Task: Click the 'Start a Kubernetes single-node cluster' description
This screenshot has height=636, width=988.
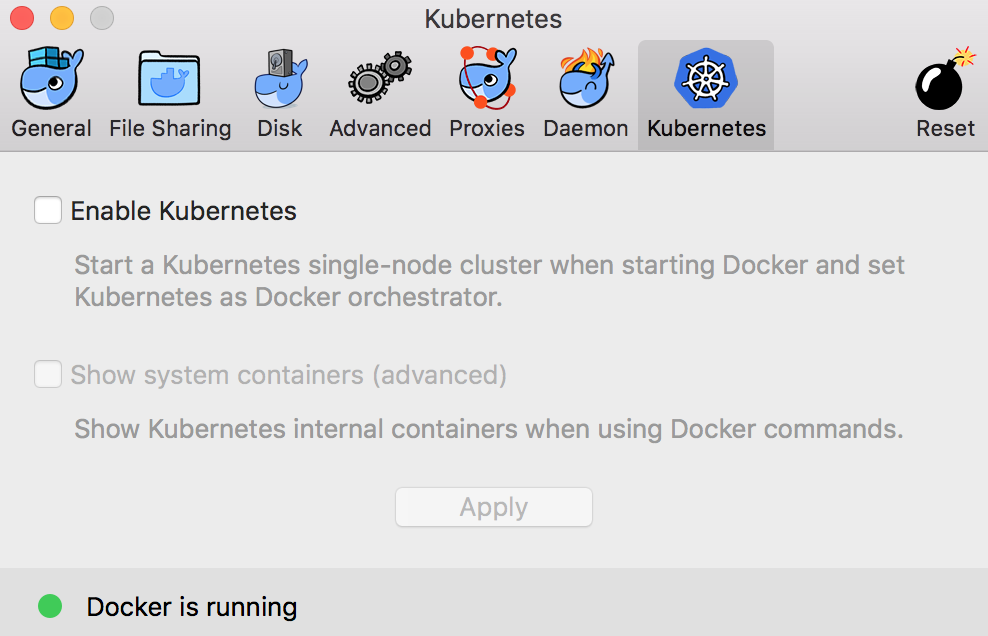Action: [x=490, y=280]
